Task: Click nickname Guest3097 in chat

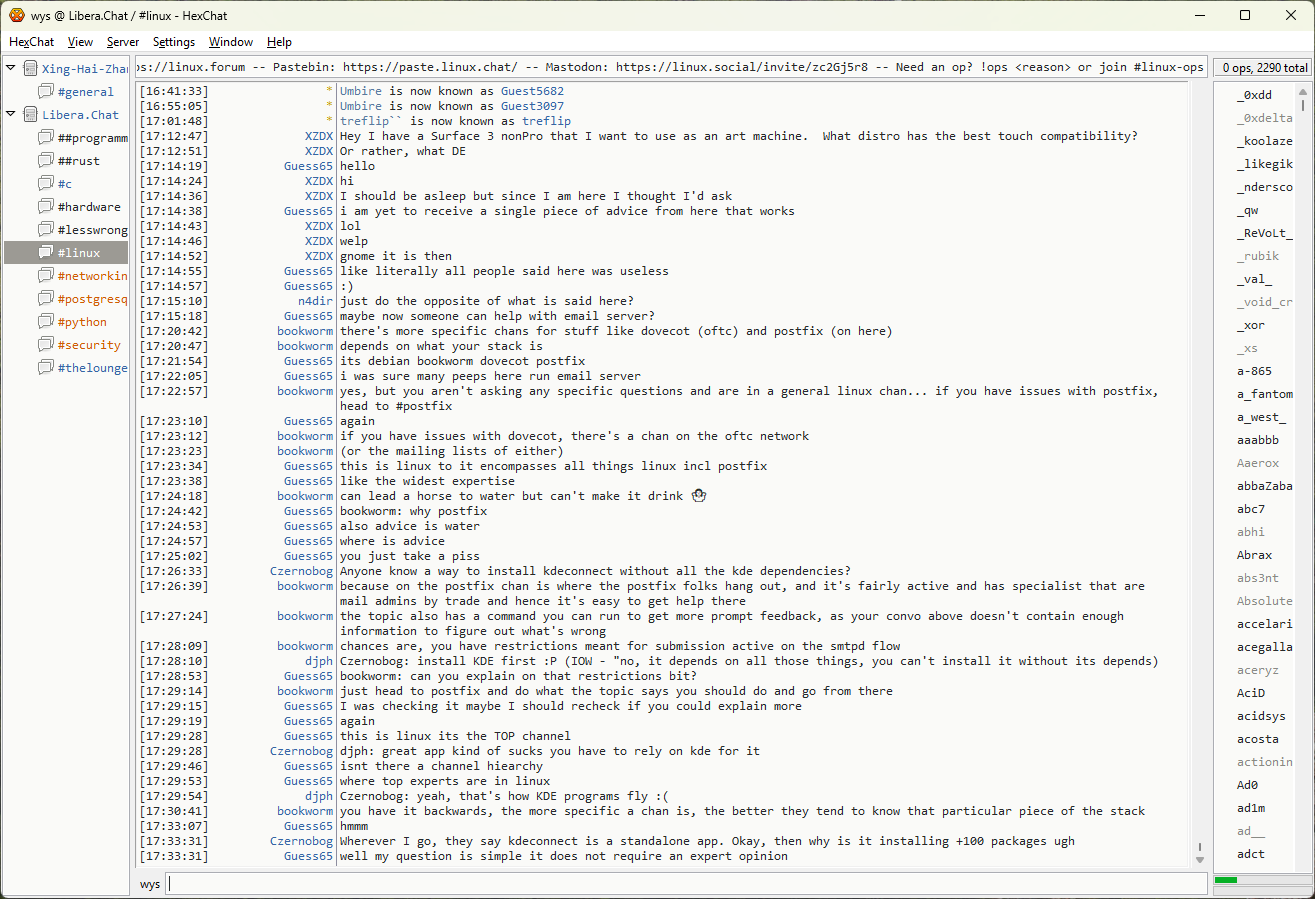Action: click(532, 106)
